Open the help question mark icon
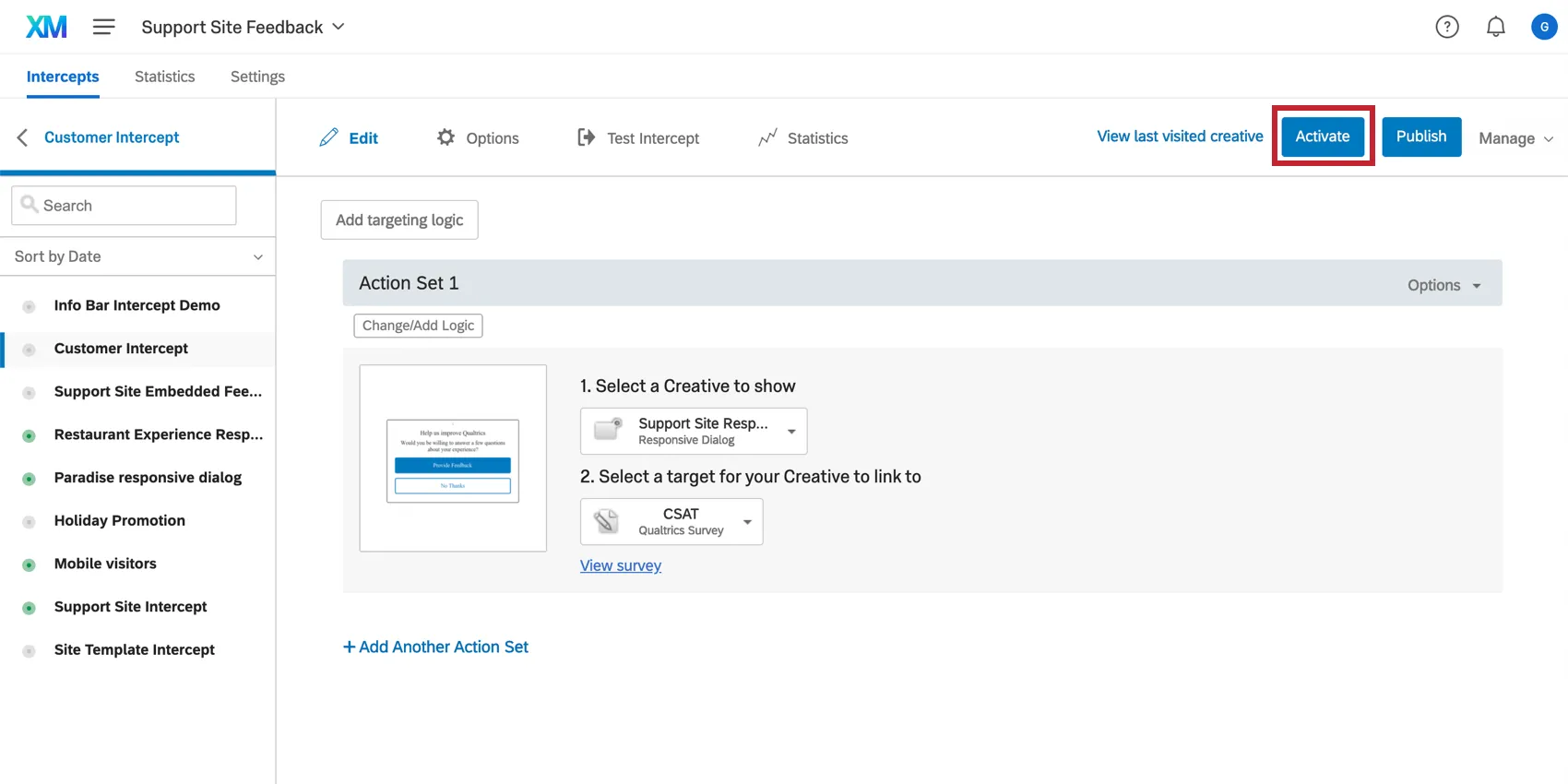The height and width of the screenshot is (784, 1568). point(1447,27)
